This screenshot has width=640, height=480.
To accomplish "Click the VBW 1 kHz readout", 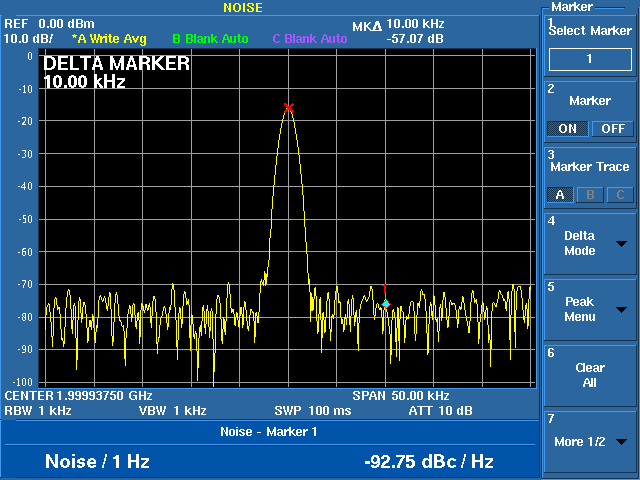I will [173, 411].
